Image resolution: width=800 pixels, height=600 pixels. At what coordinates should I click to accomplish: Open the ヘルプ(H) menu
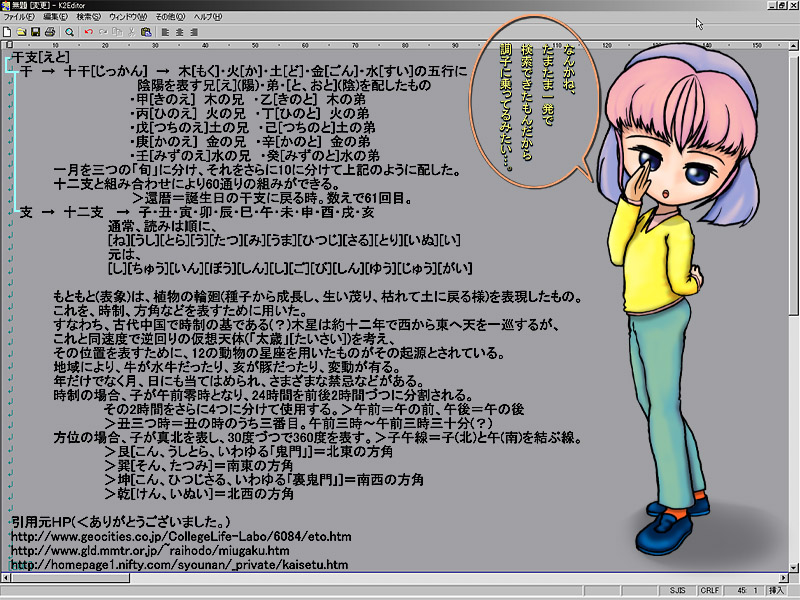click(x=208, y=17)
